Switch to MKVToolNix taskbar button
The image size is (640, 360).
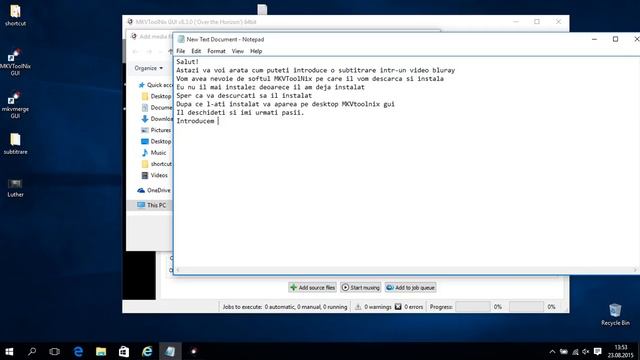pyautogui.click(x=193, y=351)
